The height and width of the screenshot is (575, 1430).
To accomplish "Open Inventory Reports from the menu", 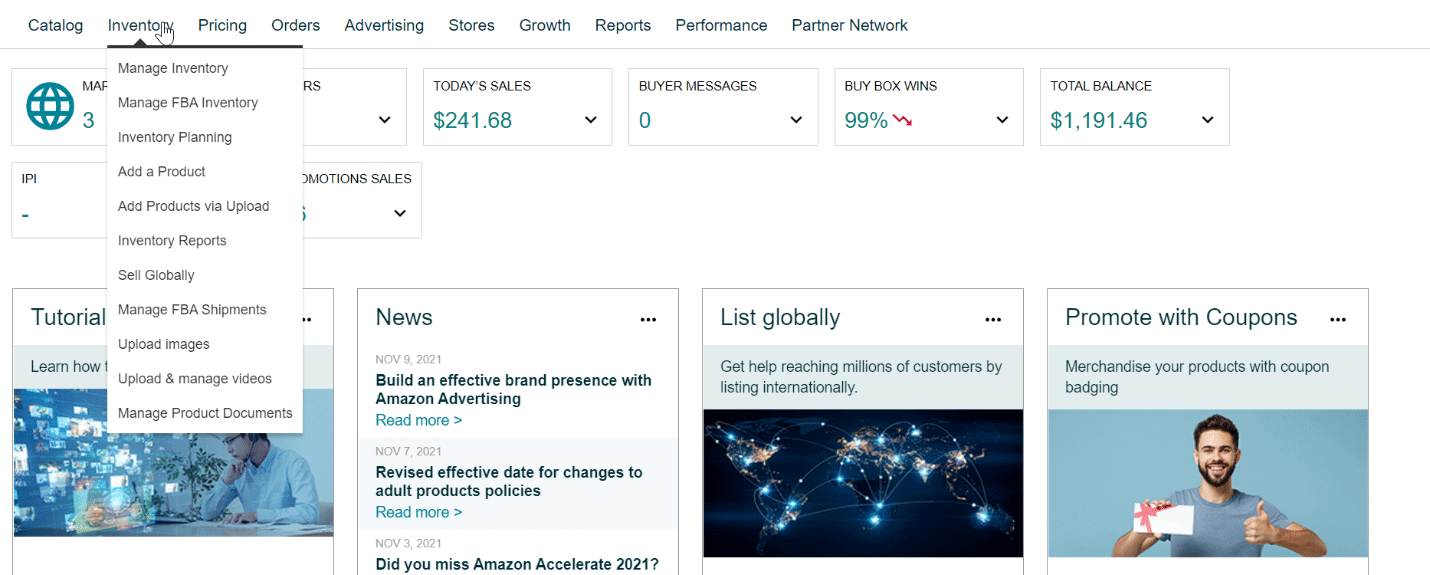I will [x=172, y=240].
